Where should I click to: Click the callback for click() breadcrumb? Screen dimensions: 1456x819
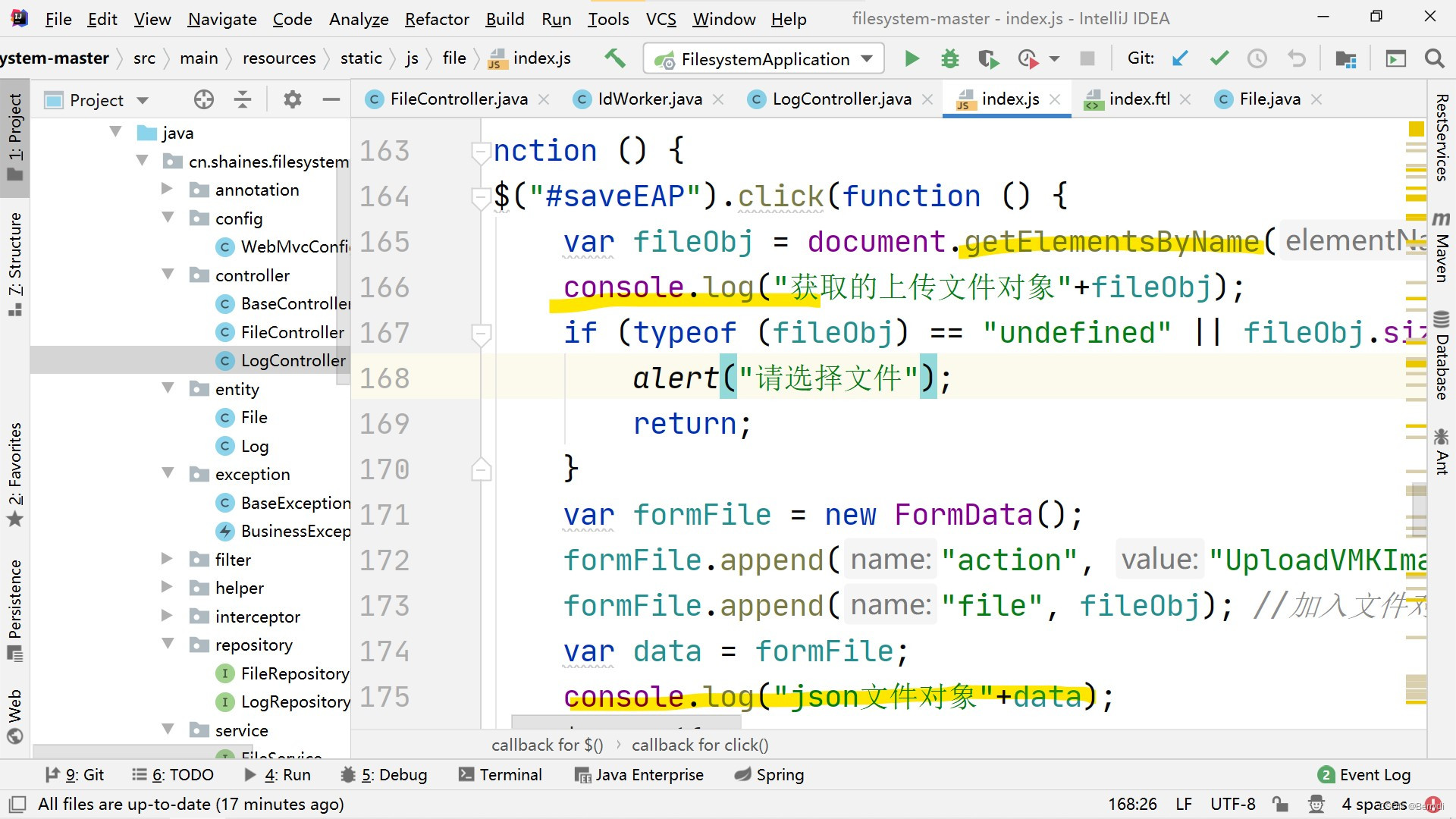[x=699, y=745]
